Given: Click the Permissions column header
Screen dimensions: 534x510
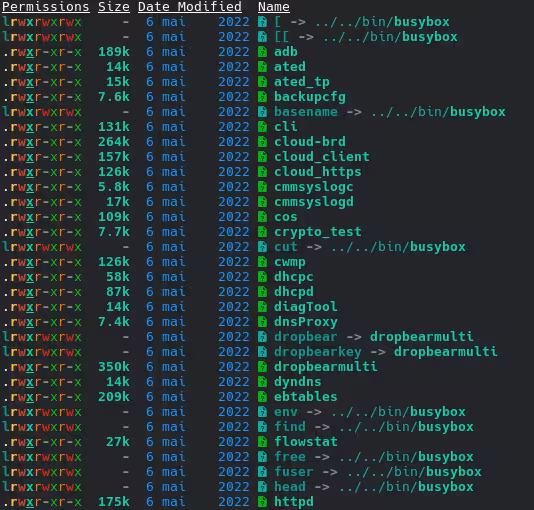Looking at the screenshot, I should click(46, 7).
